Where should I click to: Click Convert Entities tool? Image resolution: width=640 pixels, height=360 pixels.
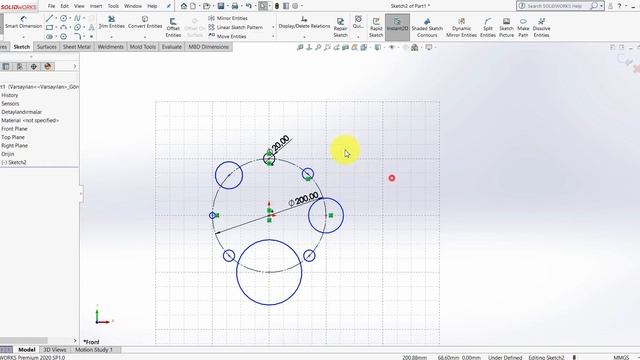pyautogui.click(x=145, y=22)
